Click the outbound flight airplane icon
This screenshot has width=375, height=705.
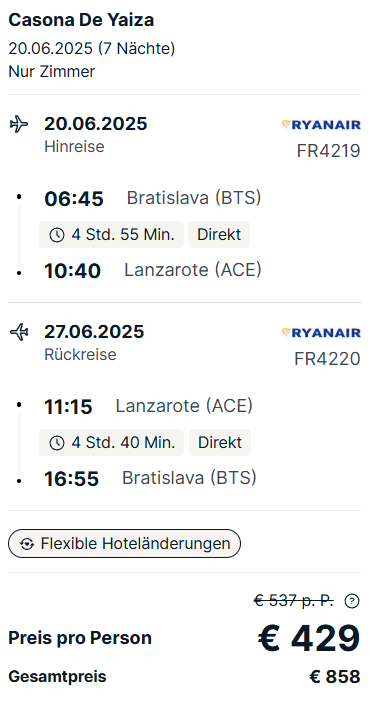pyautogui.click(x=19, y=124)
